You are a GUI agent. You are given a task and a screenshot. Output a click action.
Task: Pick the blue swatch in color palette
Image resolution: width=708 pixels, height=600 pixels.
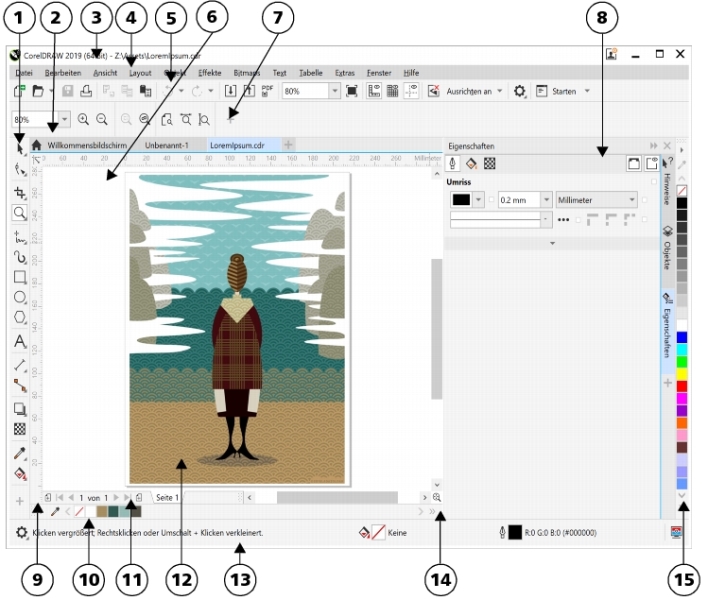click(683, 337)
